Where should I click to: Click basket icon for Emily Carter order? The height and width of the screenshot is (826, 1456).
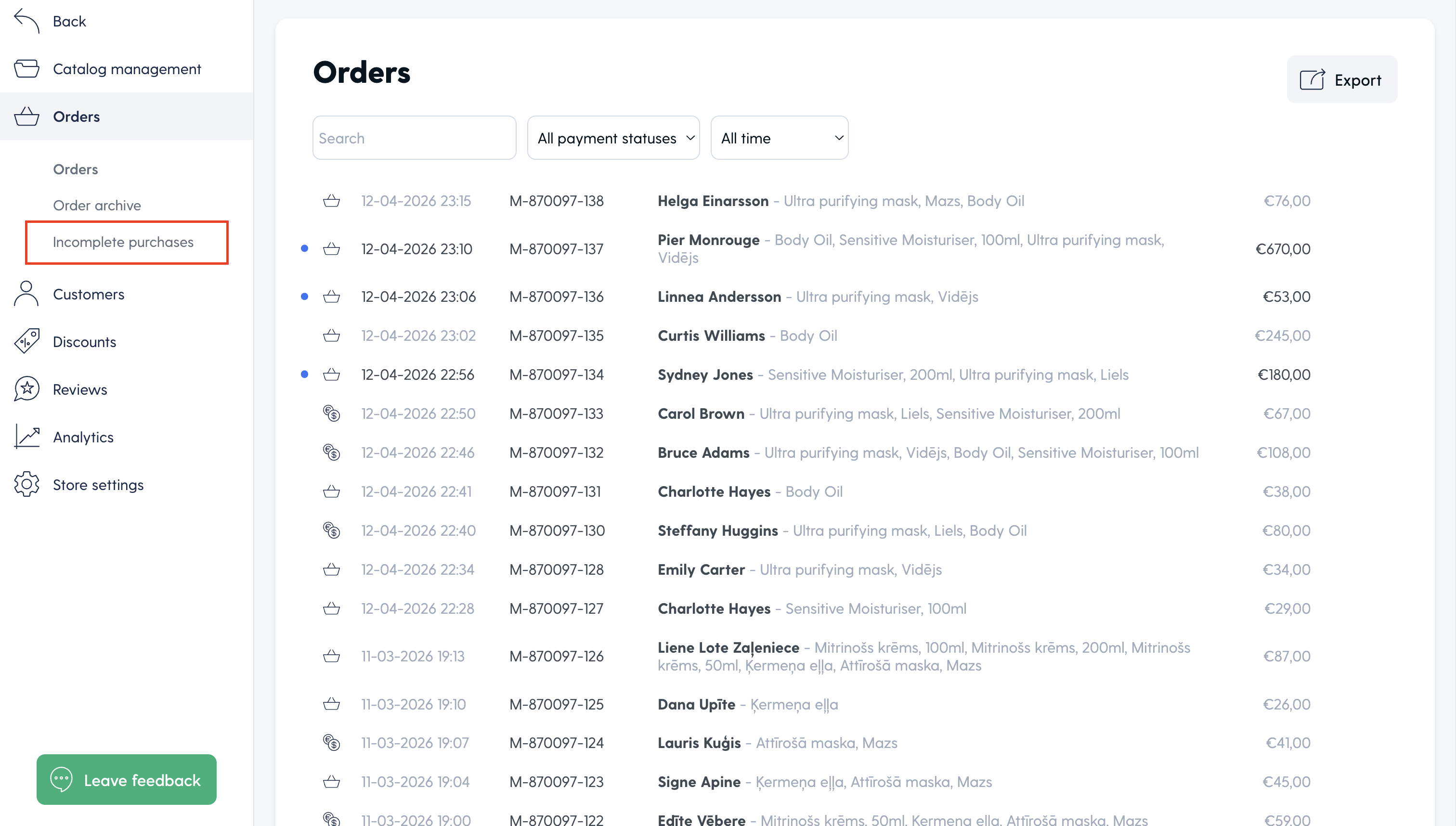coord(331,569)
